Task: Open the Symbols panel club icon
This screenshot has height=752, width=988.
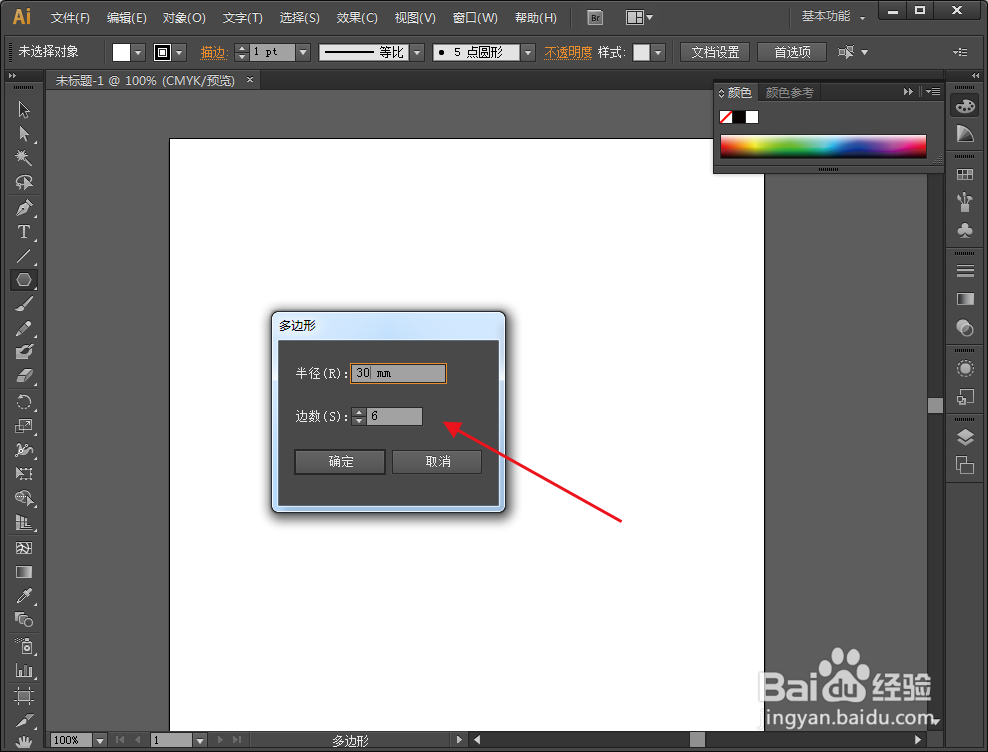Action: point(965,230)
